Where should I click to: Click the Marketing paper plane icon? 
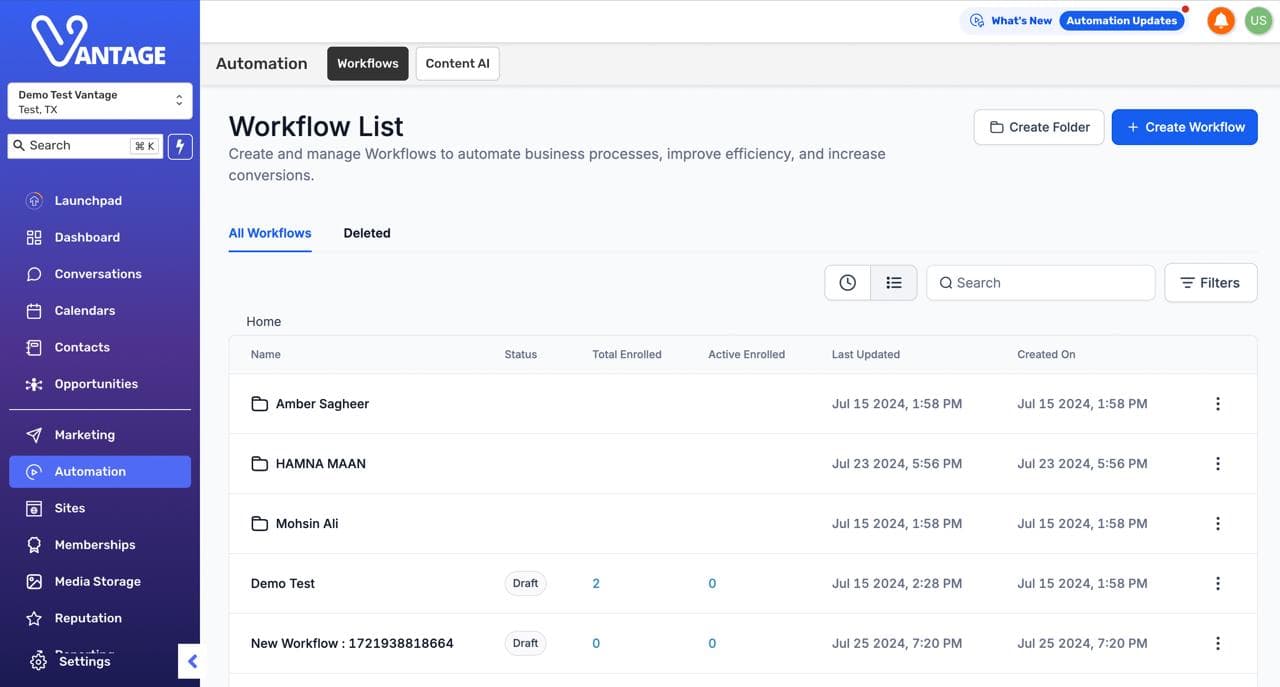pyautogui.click(x=34, y=435)
